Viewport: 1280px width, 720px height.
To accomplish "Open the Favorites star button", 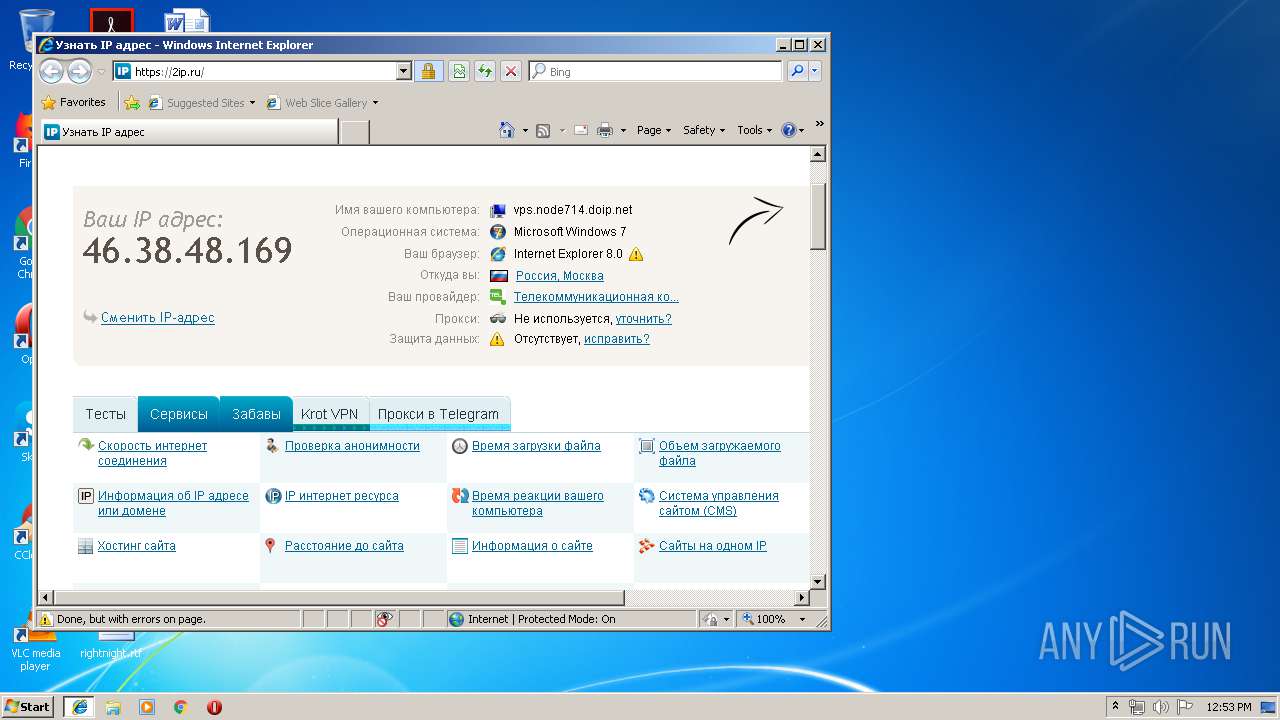I will (73, 102).
